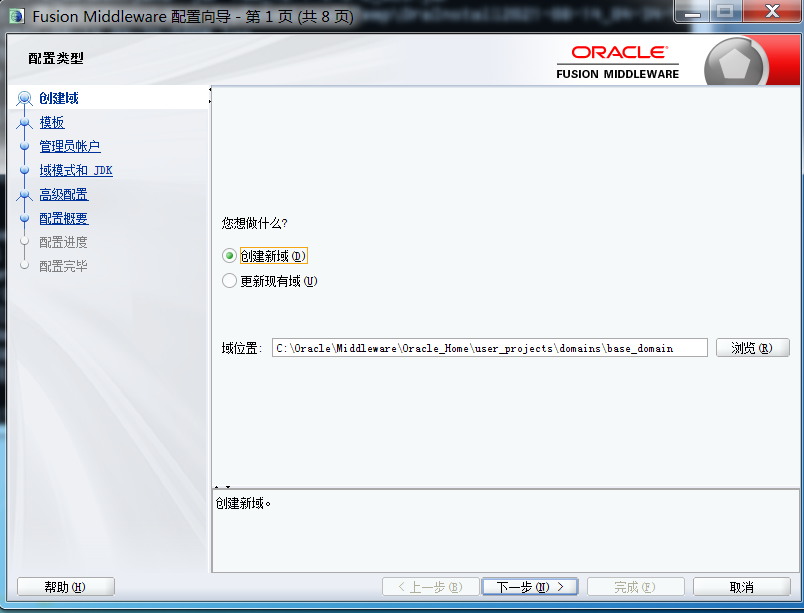This screenshot has height=613, width=804.
Task: Close the configuration wizard window
Action: (772, 11)
